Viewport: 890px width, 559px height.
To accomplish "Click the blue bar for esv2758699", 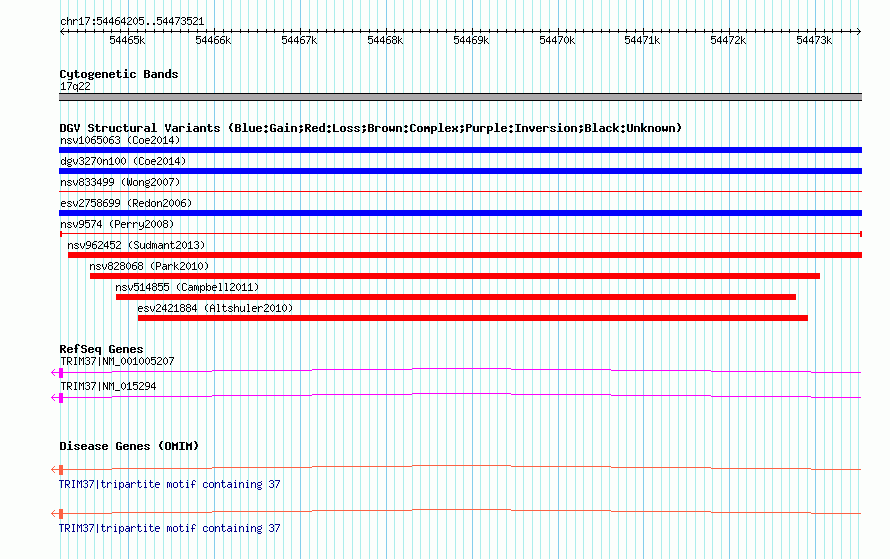I will point(460,213).
